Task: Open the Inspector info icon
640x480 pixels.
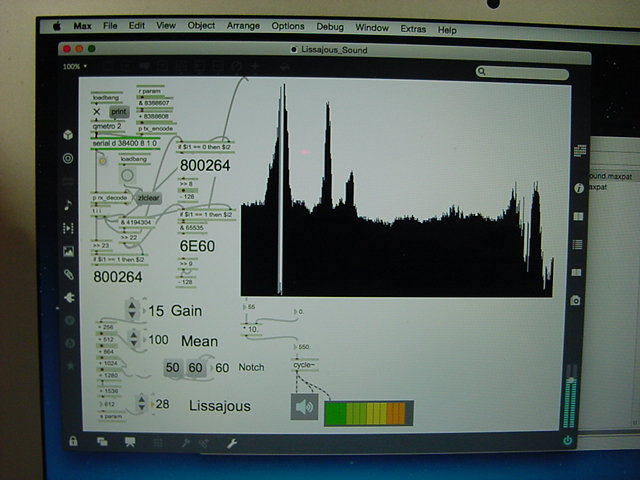Action: coord(579,188)
